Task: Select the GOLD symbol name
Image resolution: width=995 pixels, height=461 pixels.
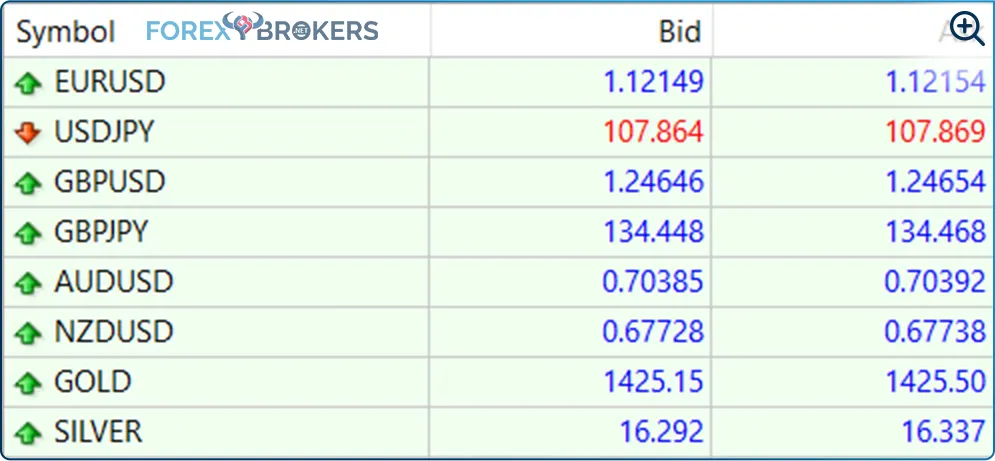Action: click(x=93, y=382)
